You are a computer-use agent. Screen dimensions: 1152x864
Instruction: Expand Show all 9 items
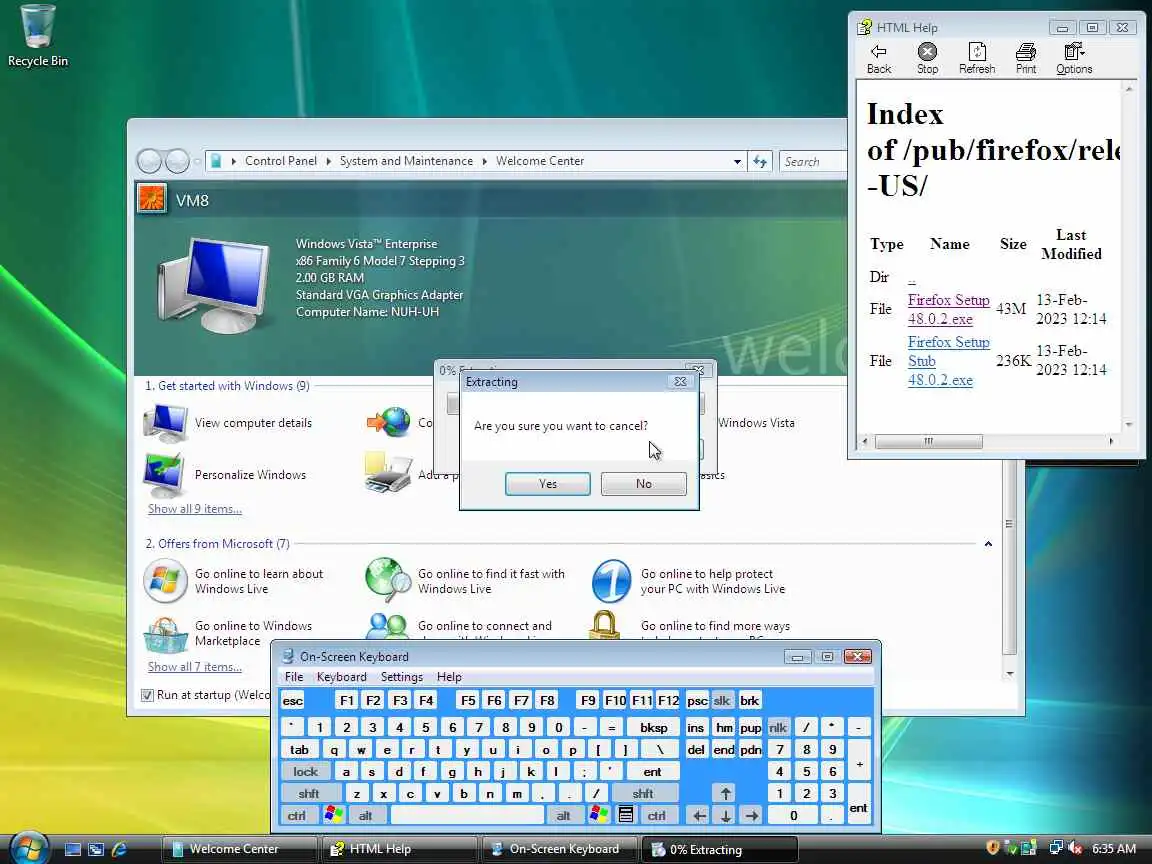pos(195,508)
